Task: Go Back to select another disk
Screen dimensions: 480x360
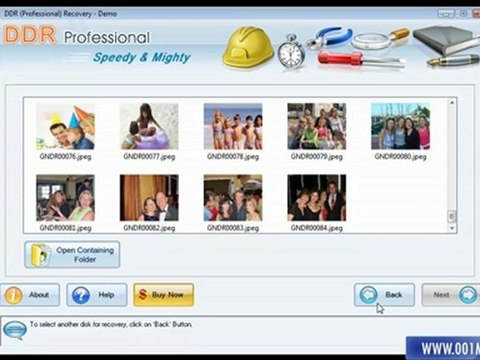Action: click(x=384, y=295)
